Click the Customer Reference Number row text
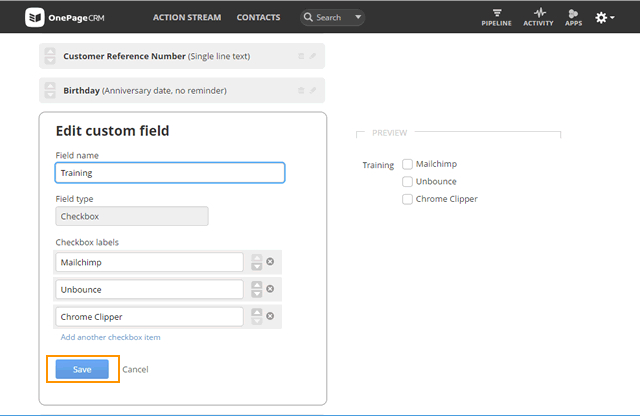This screenshot has height=416, width=640. point(157,56)
